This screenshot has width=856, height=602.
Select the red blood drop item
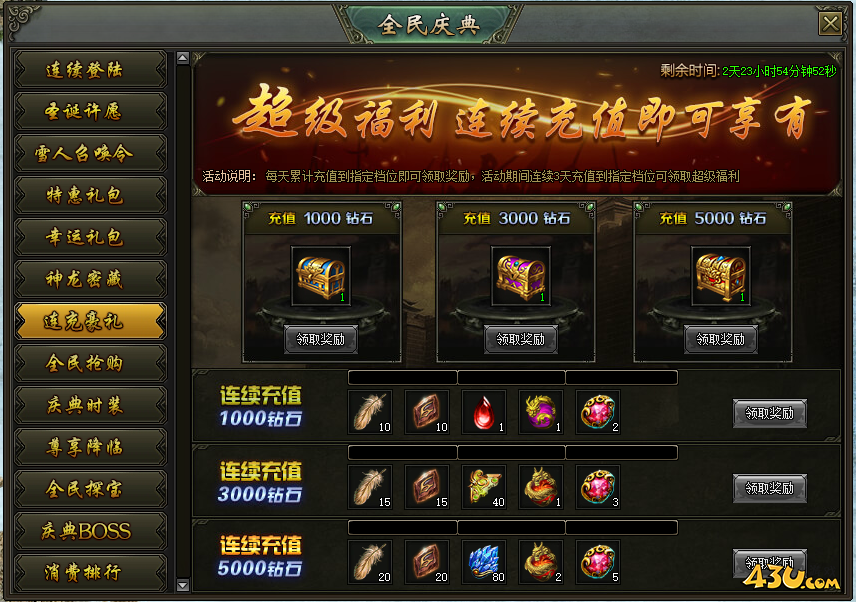[x=484, y=412]
